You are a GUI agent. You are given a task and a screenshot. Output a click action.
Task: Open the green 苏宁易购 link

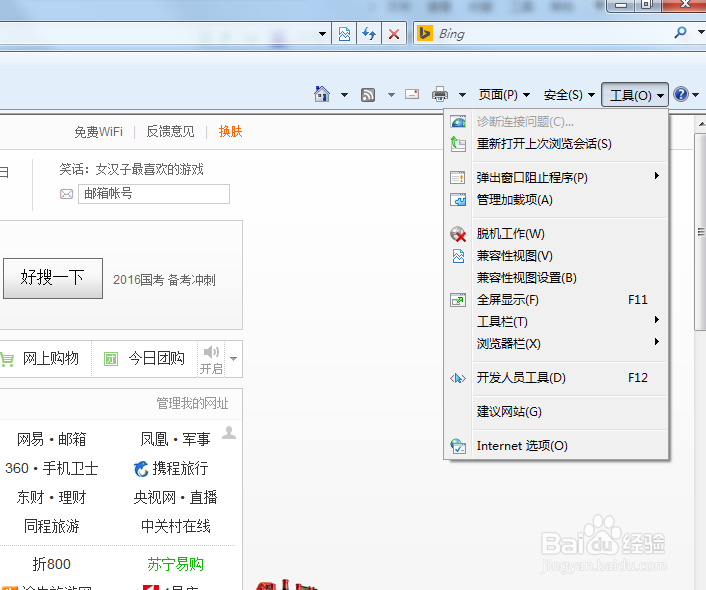(176, 564)
